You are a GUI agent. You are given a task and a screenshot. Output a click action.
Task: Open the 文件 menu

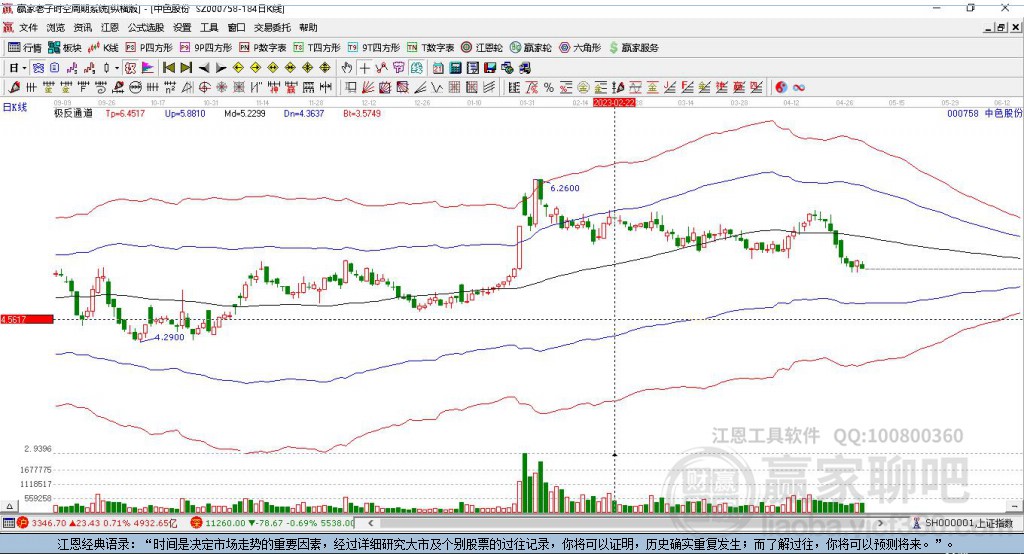28,27
